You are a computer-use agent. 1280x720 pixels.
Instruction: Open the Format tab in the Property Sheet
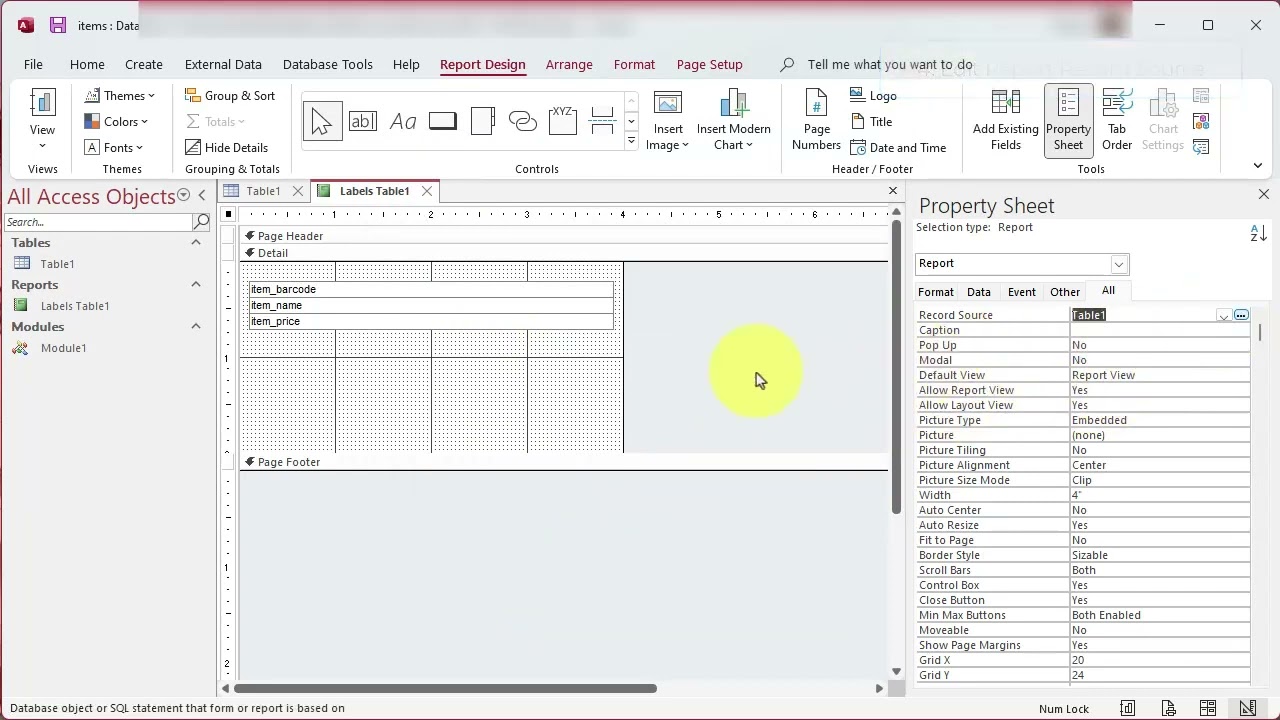936,292
